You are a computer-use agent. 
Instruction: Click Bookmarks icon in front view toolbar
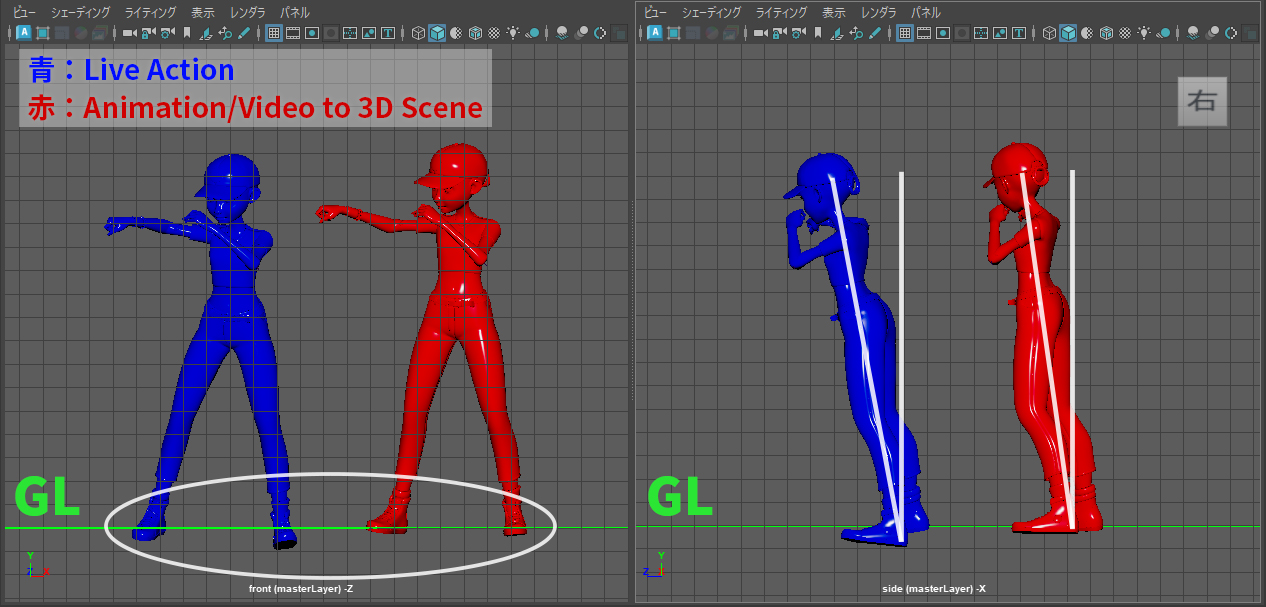click(x=186, y=33)
